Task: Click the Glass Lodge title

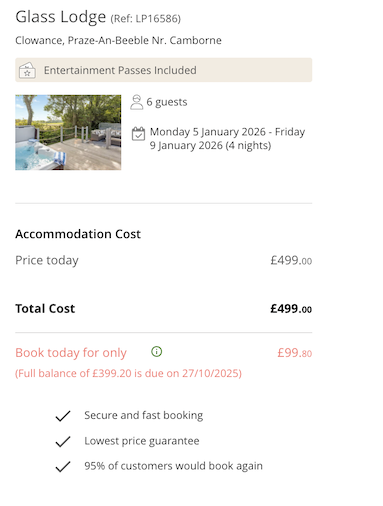Action: [61, 17]
